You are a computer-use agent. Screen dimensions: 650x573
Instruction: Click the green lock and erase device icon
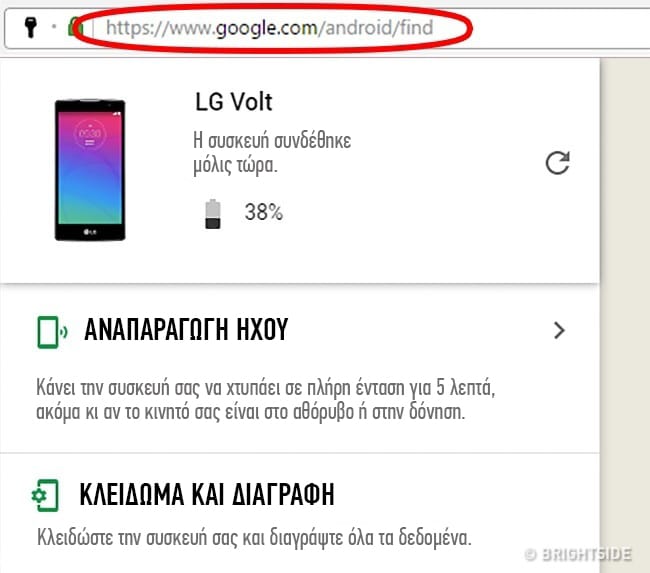pyautogui.click(x=45, y=495)
